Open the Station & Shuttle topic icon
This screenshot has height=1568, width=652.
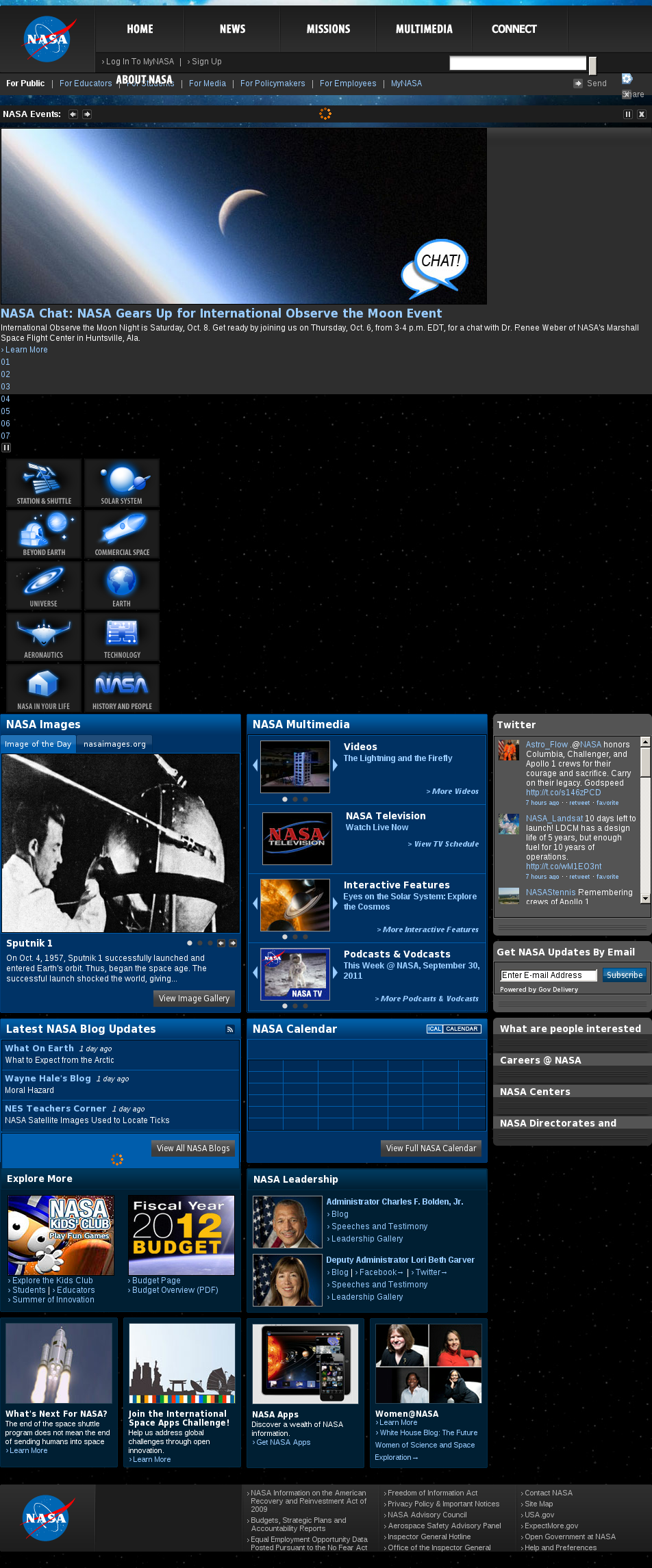tap(44, 483)
